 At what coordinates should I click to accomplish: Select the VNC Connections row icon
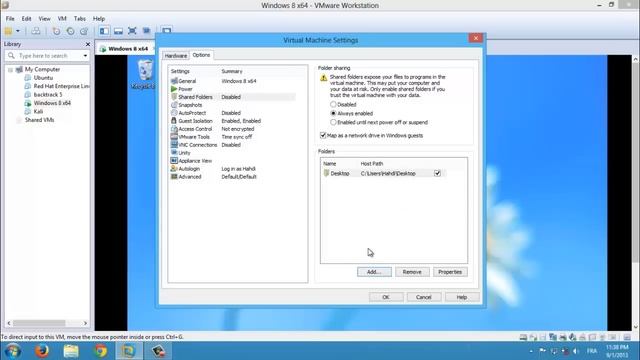point(174,144)
